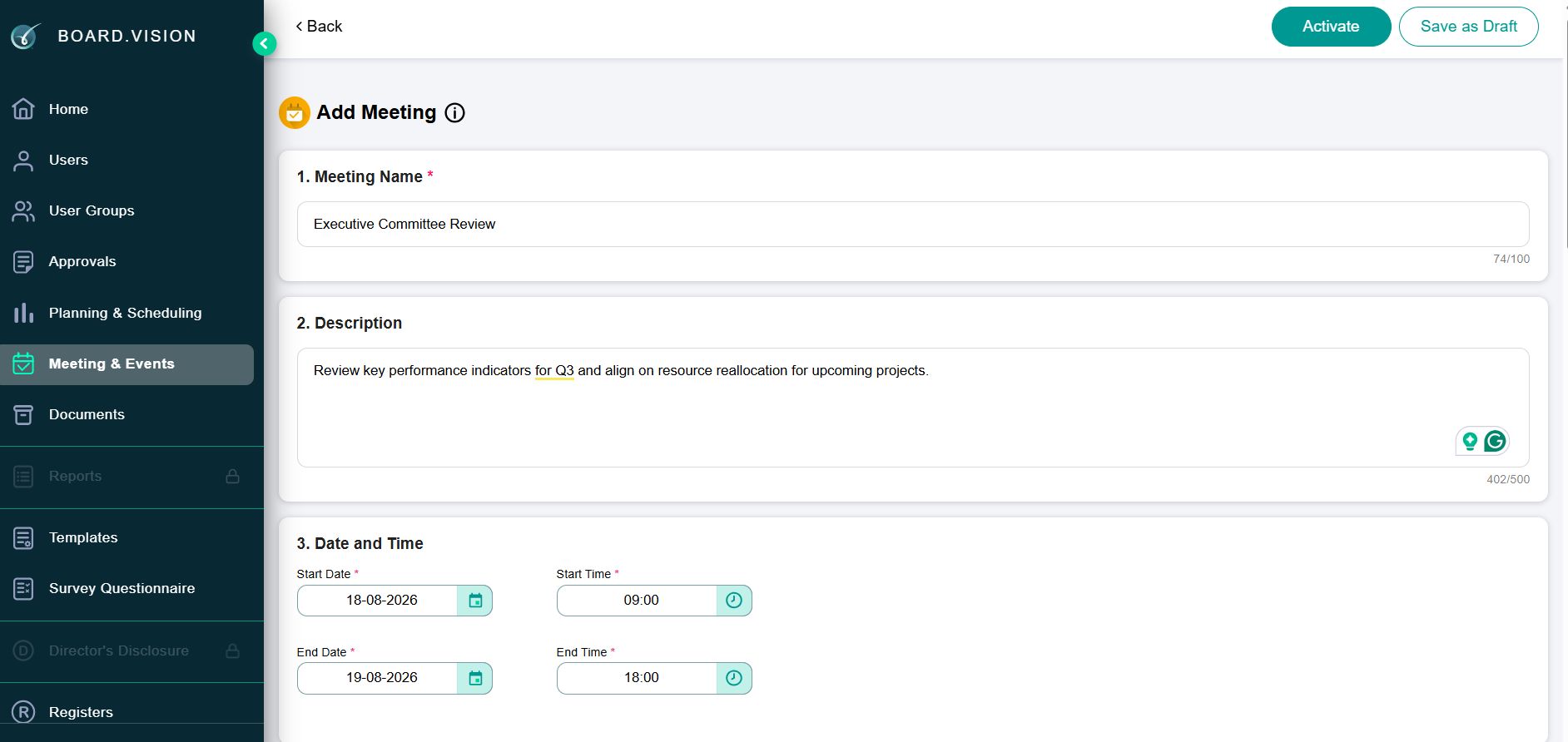Click the Board.Vision logo icon
1568x742 pixels.
pos(25,36)
